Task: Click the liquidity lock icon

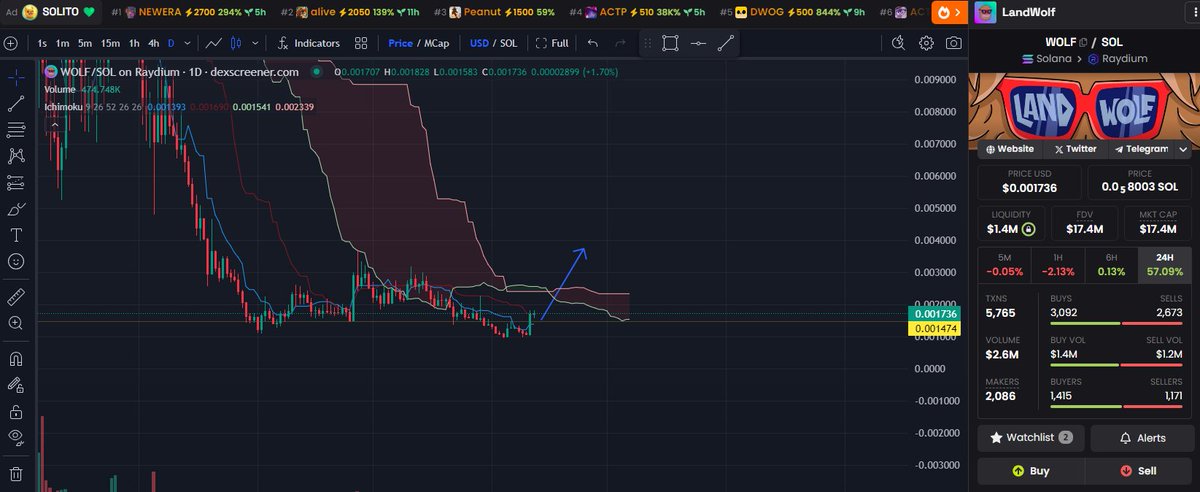Action: (x=1028, y=230)
